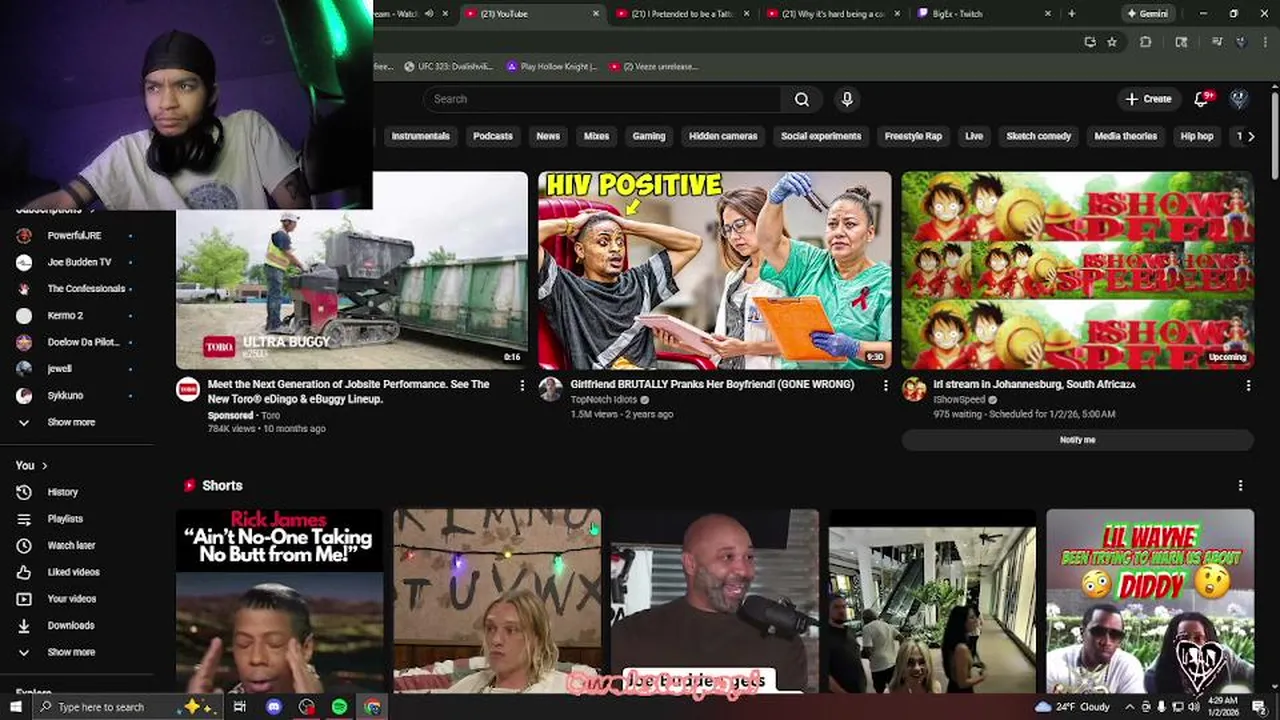This screenshot has width=1280, height=720.
Task: Select the Sketch comedy chip
Action: pos(1039,136)
